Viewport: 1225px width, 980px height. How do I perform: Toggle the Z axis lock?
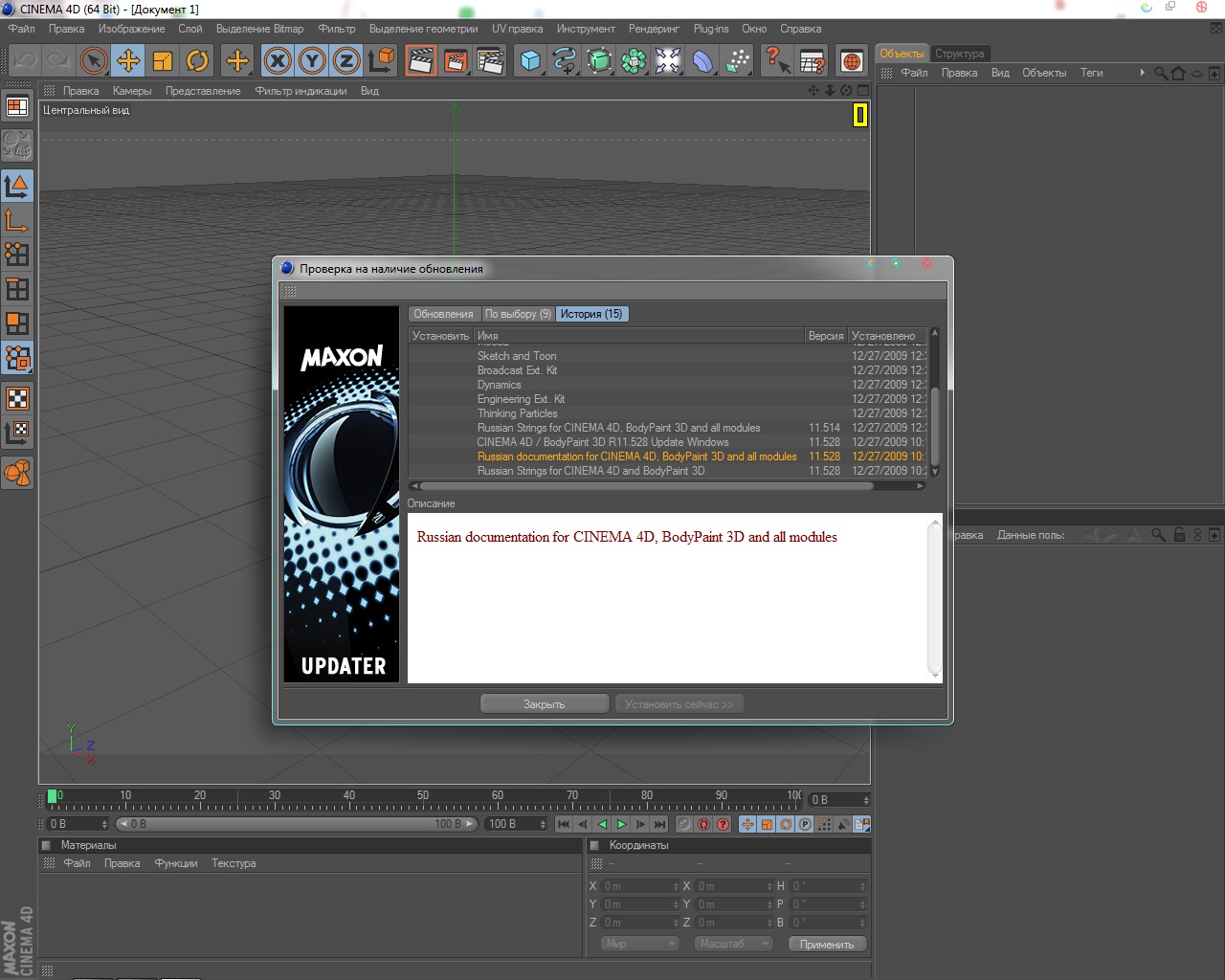(x=346, y=61)
